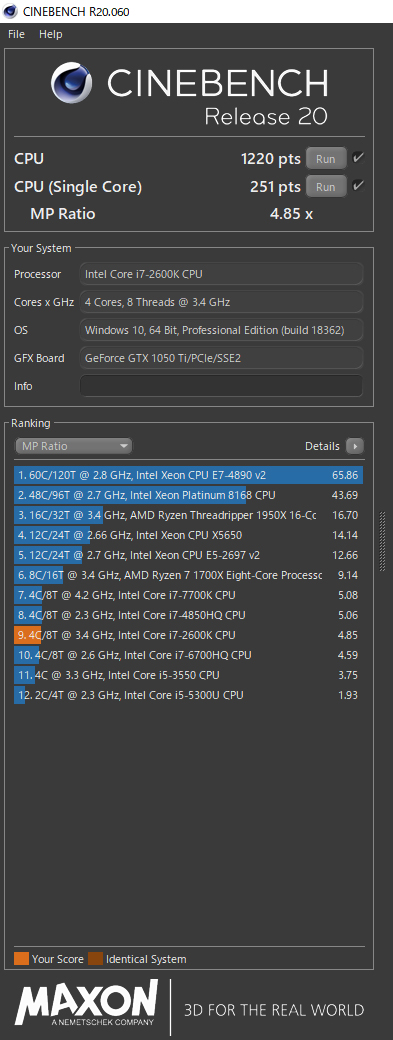Click the panel resize grip handle
Viewport: 393px width, 1040px height.
coord(382,541)
